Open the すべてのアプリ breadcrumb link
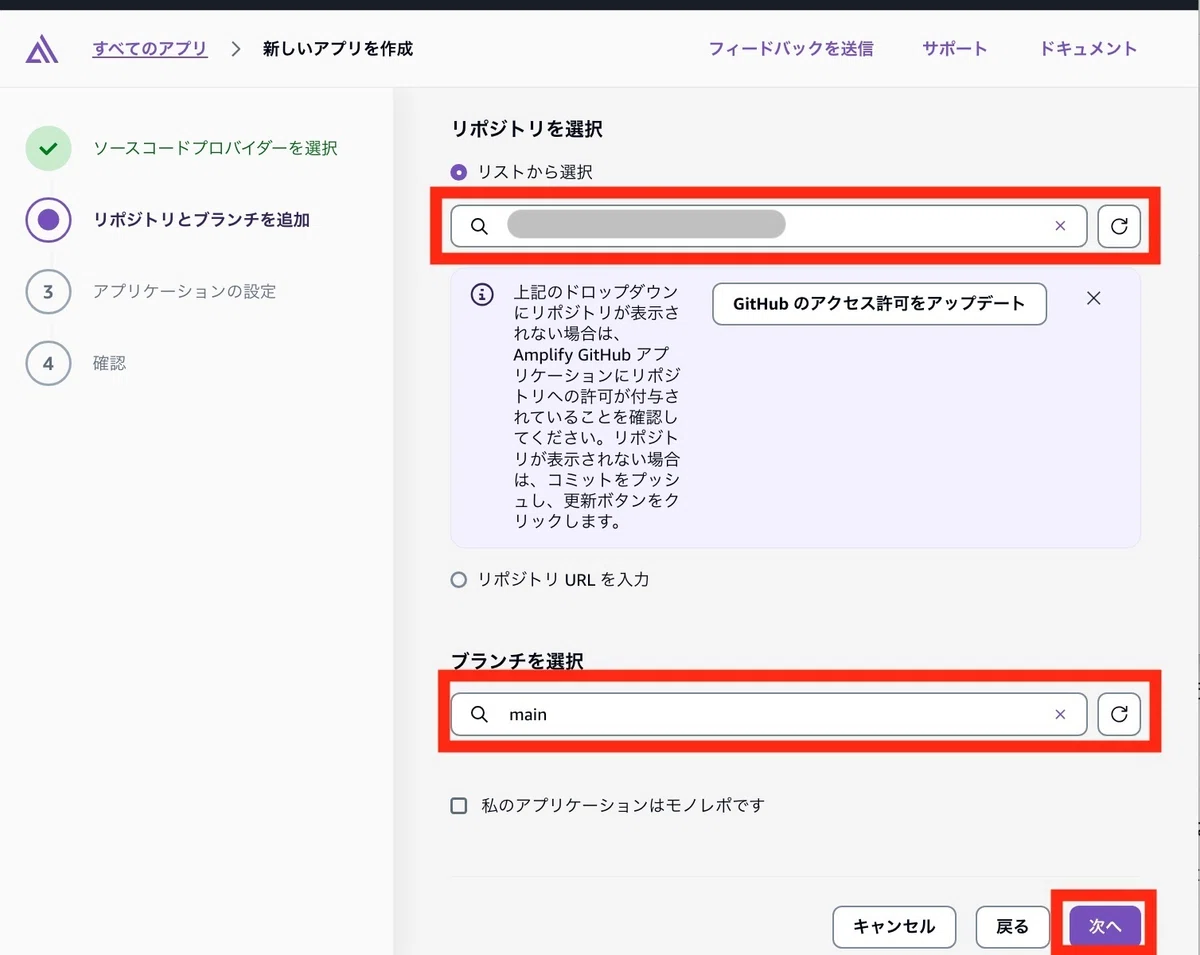 pos(150,48)
